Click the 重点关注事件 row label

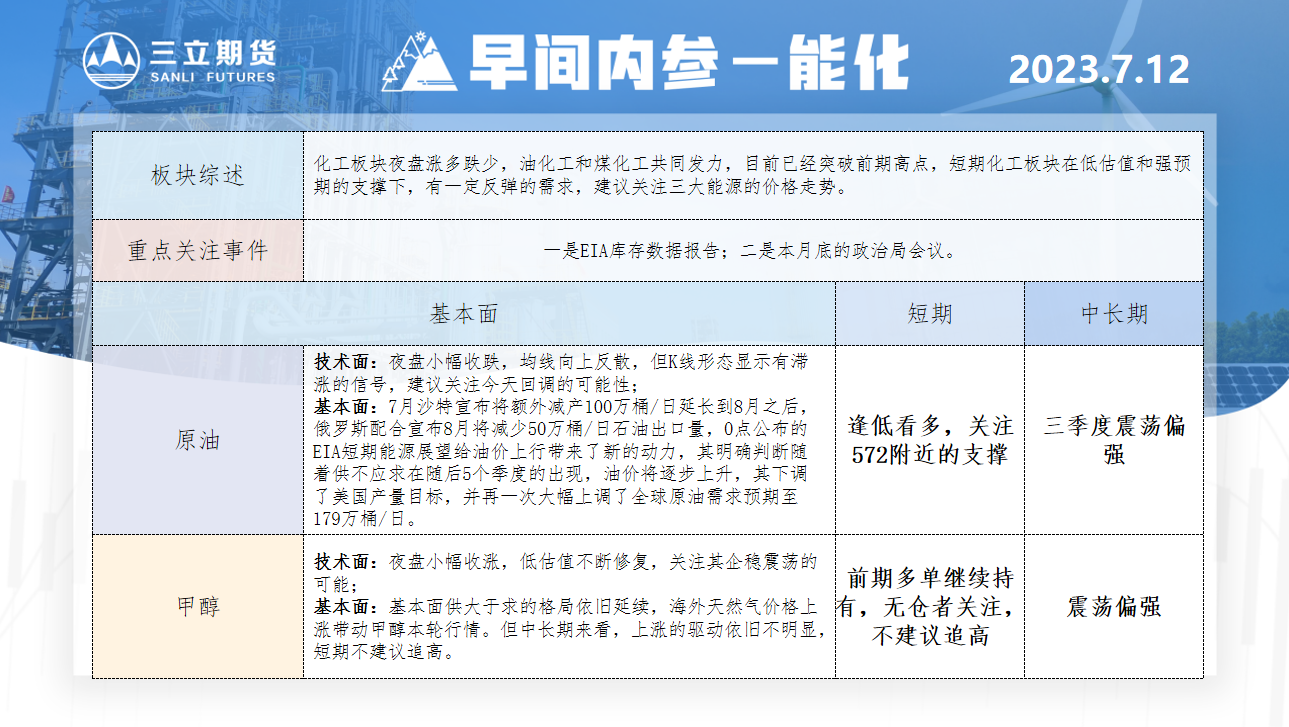[198, 250]
